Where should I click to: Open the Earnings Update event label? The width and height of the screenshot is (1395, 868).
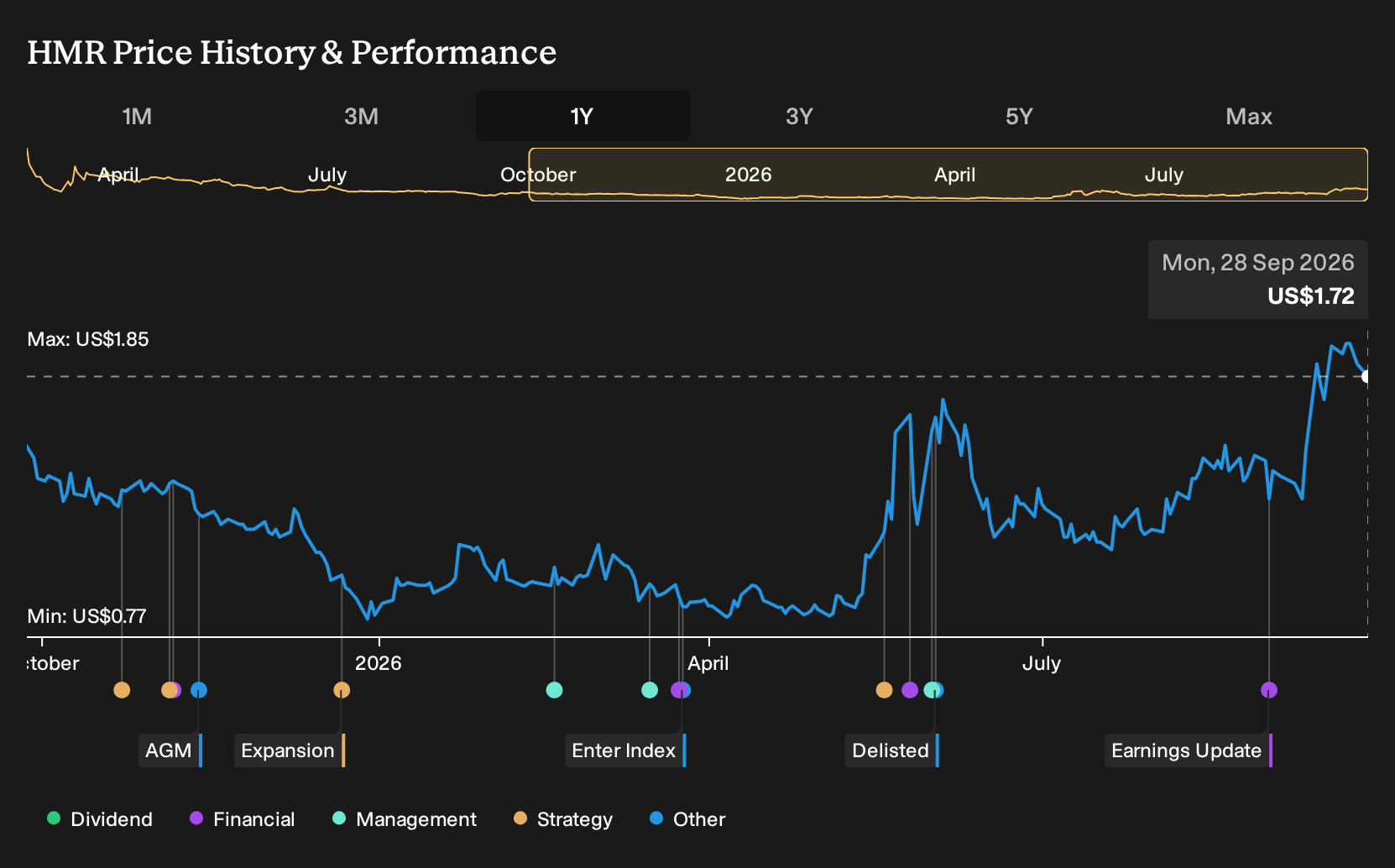click(x=1189, y=750)
